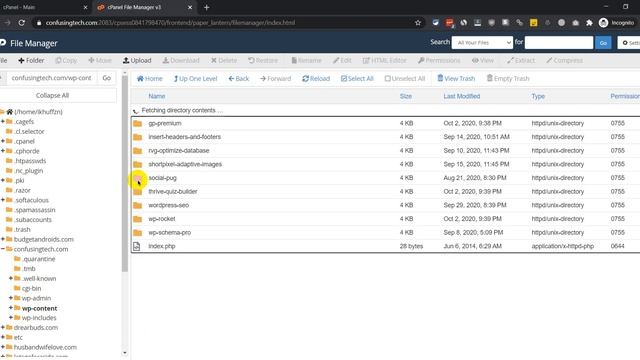
Task: Click the Back navigation button
Action: (x=239, y=78)
